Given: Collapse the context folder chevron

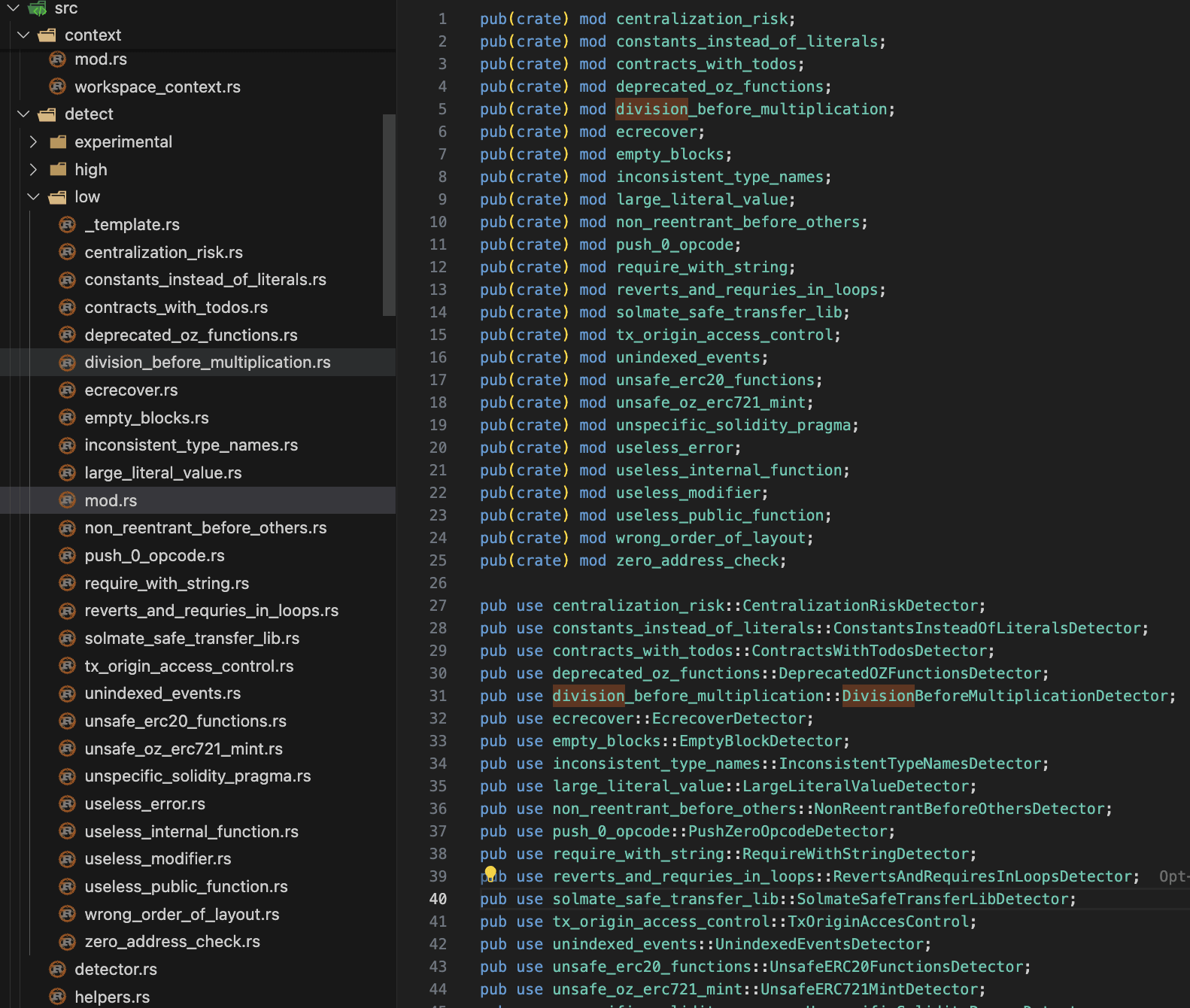Looking at the screenshot, I should tap(23, 35).
